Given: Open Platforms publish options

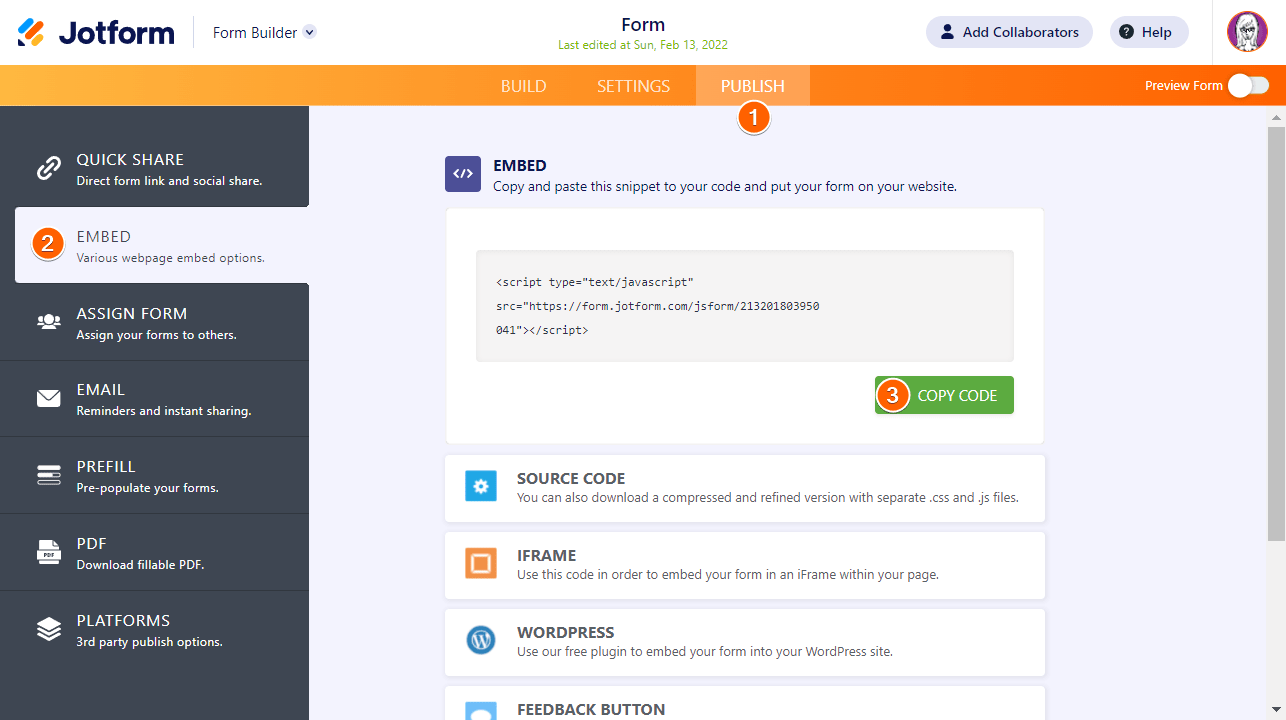Looking at the screenshot, I should (x=154, y=629).
